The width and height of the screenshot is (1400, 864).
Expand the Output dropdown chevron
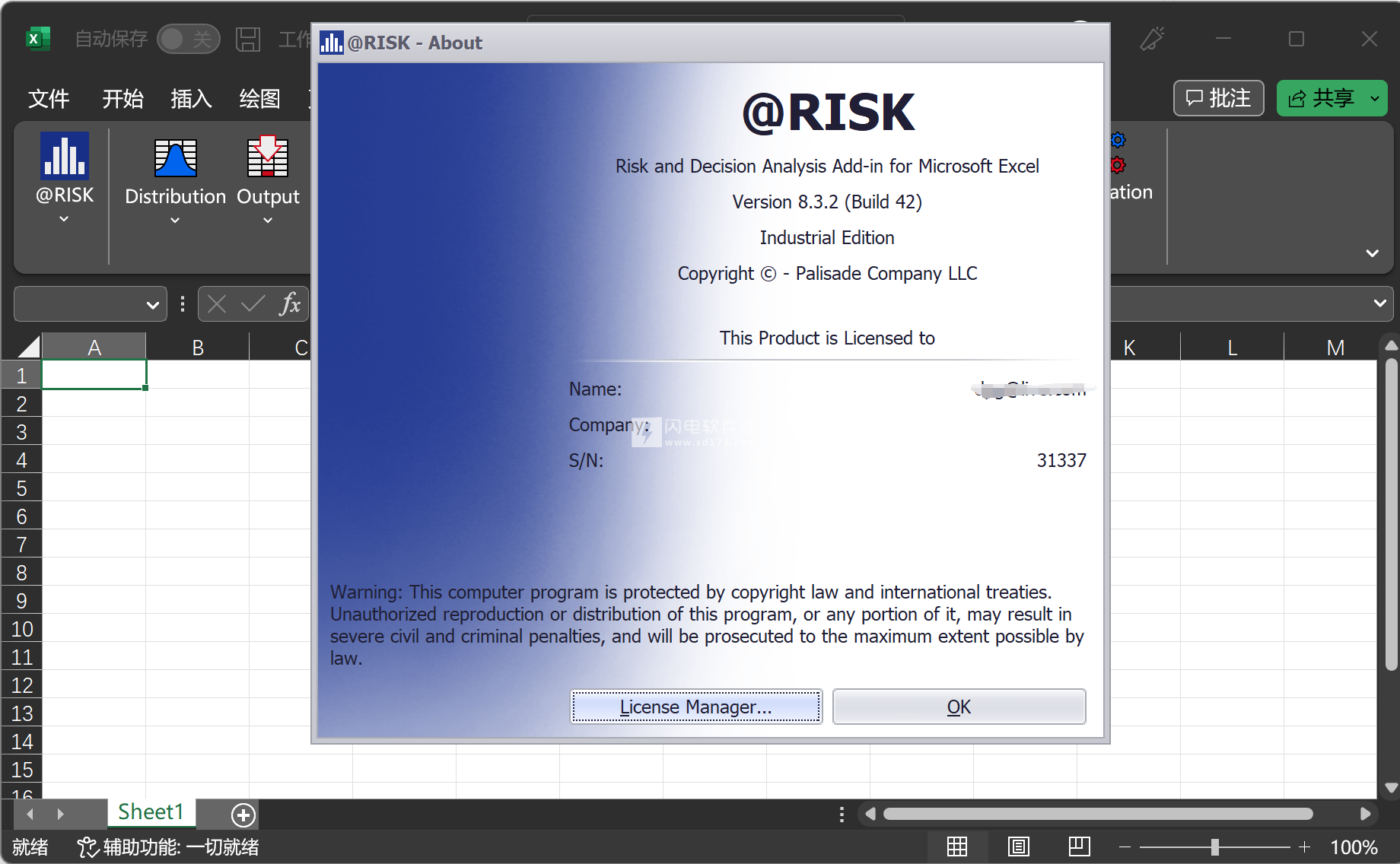click(x=268, y=221)
